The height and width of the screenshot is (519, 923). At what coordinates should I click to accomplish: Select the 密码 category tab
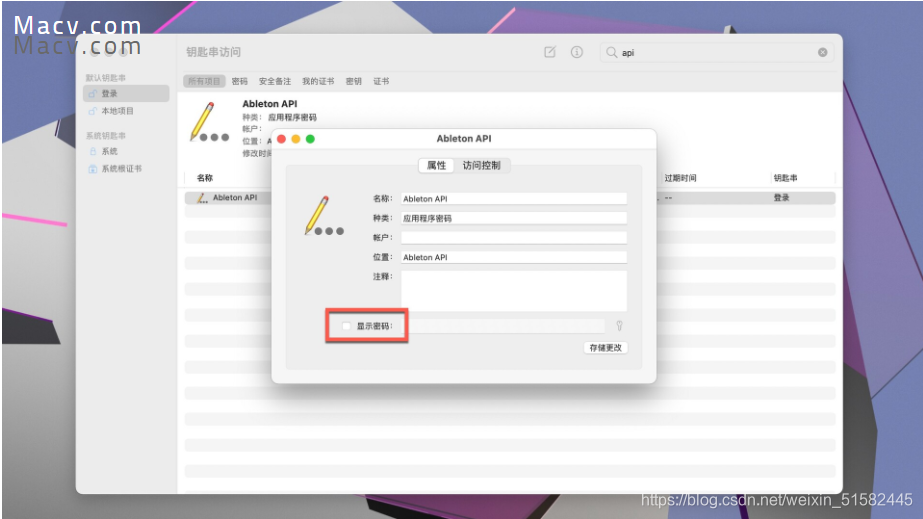(240, 81)
